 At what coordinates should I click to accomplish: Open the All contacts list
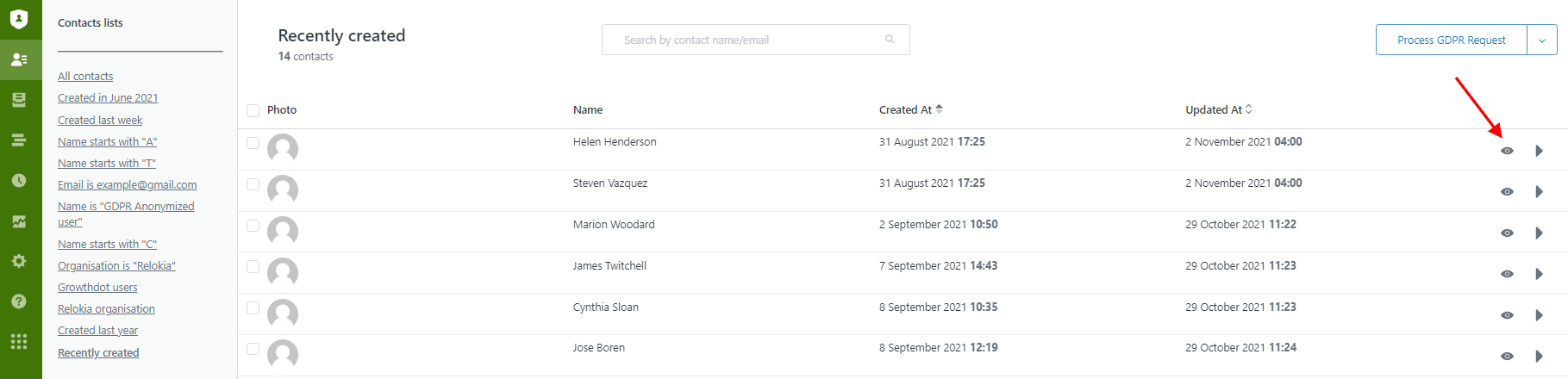(x=85, y=77)
